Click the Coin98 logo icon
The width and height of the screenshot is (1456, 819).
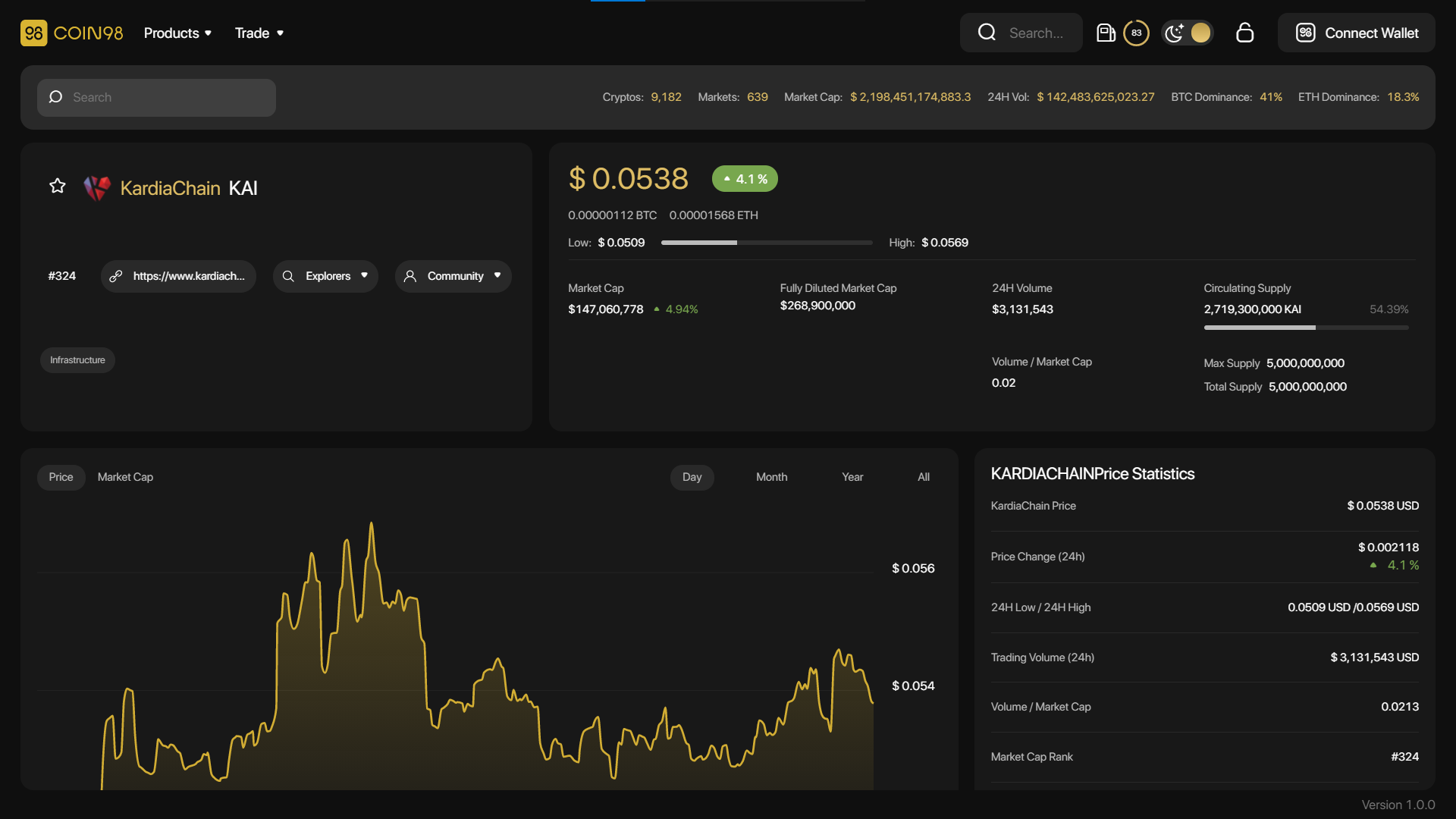click(33, 33)
